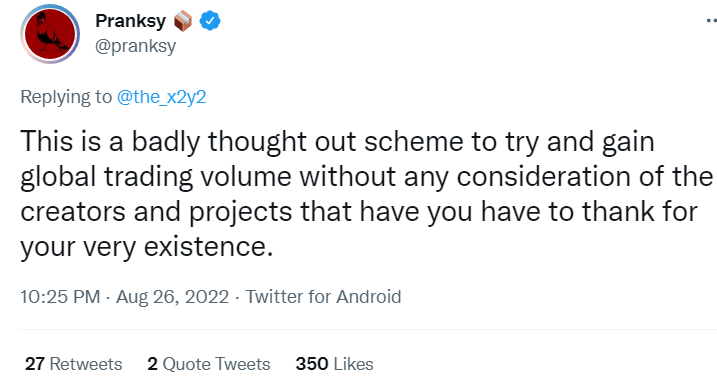View the 27 Retweets list
This screenshot has height=385, width=717.
(x=74, y=364)
